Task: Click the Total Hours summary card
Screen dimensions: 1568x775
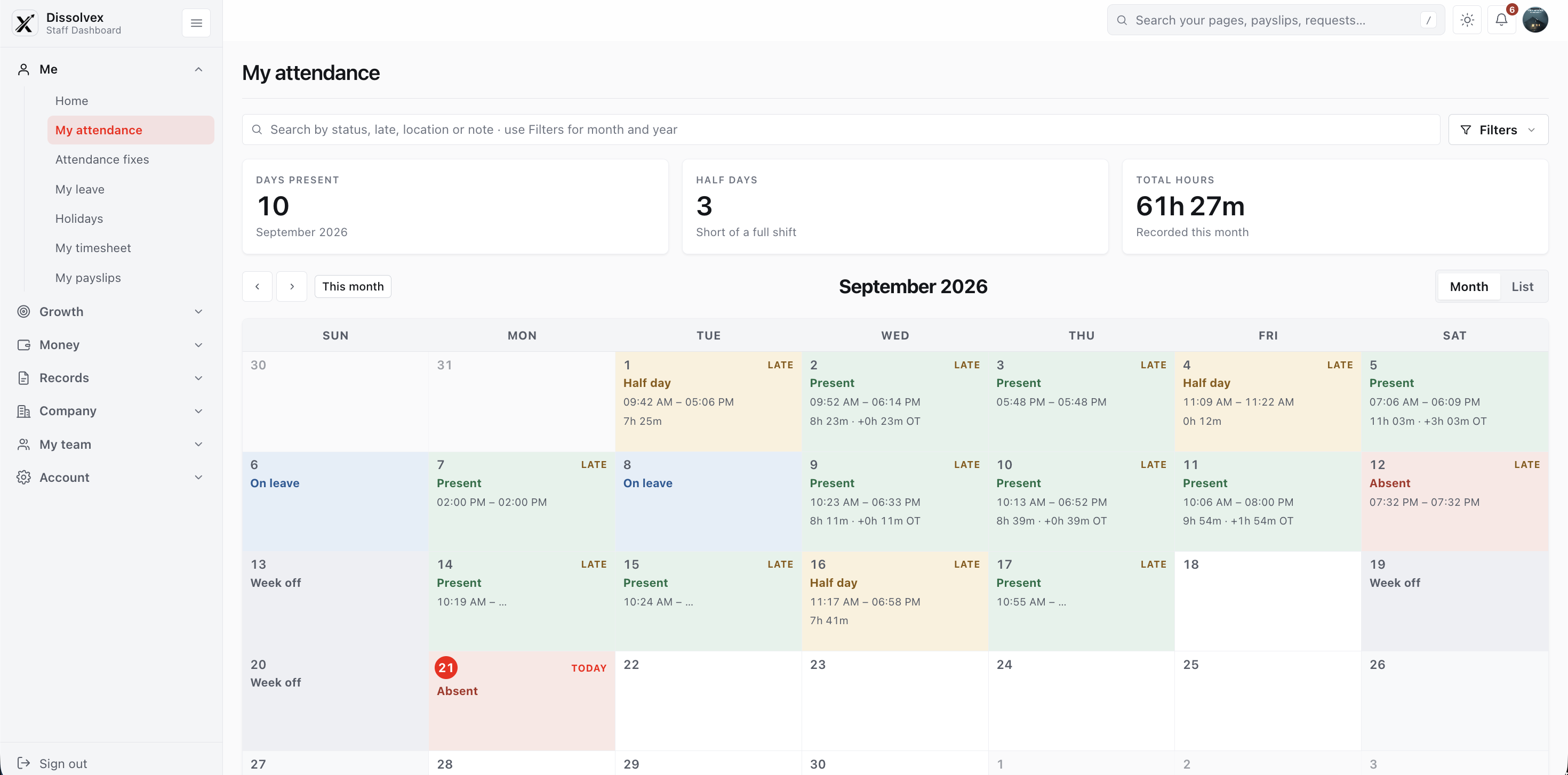Action: (x=1335, y=207)
